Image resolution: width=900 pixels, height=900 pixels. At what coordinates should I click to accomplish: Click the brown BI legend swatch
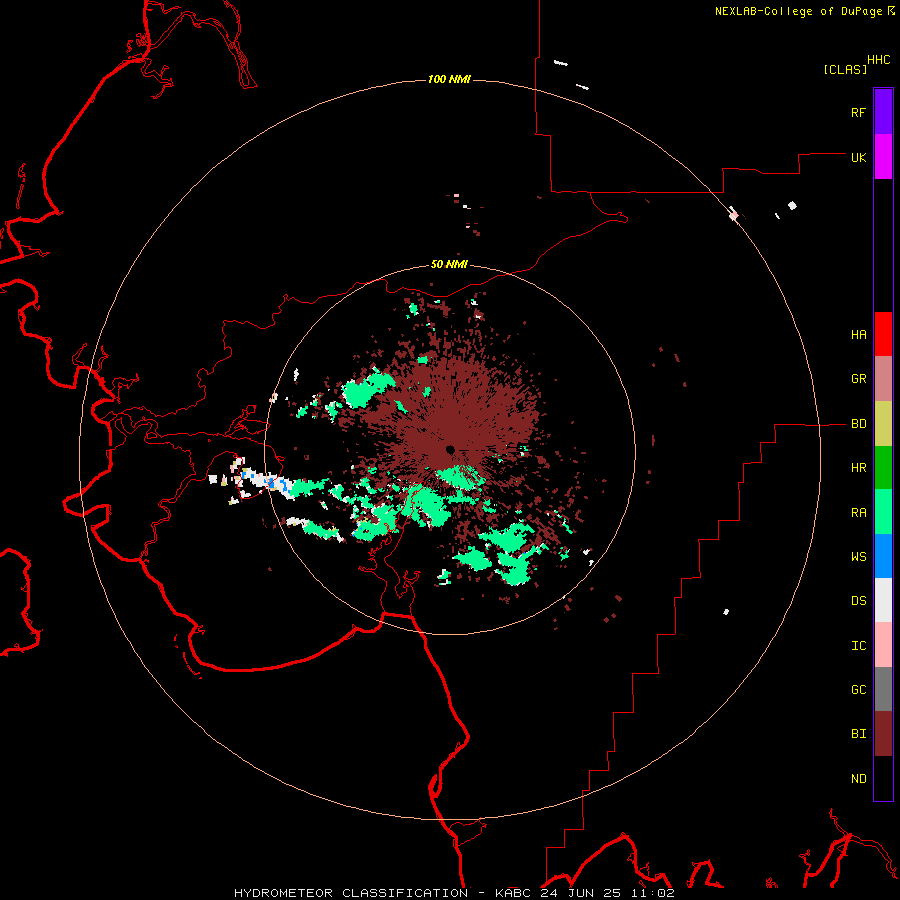[883, 734]
